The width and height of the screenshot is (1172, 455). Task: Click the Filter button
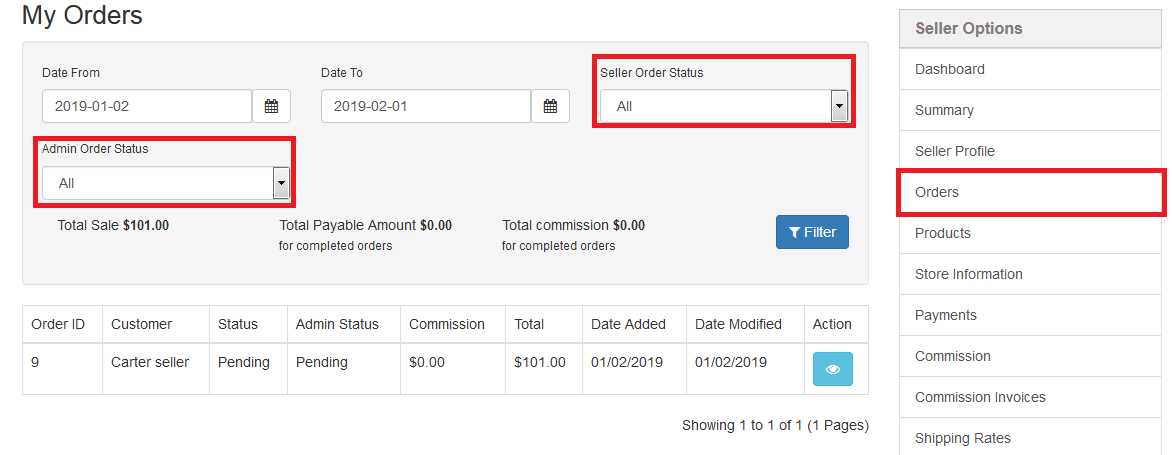812,232
